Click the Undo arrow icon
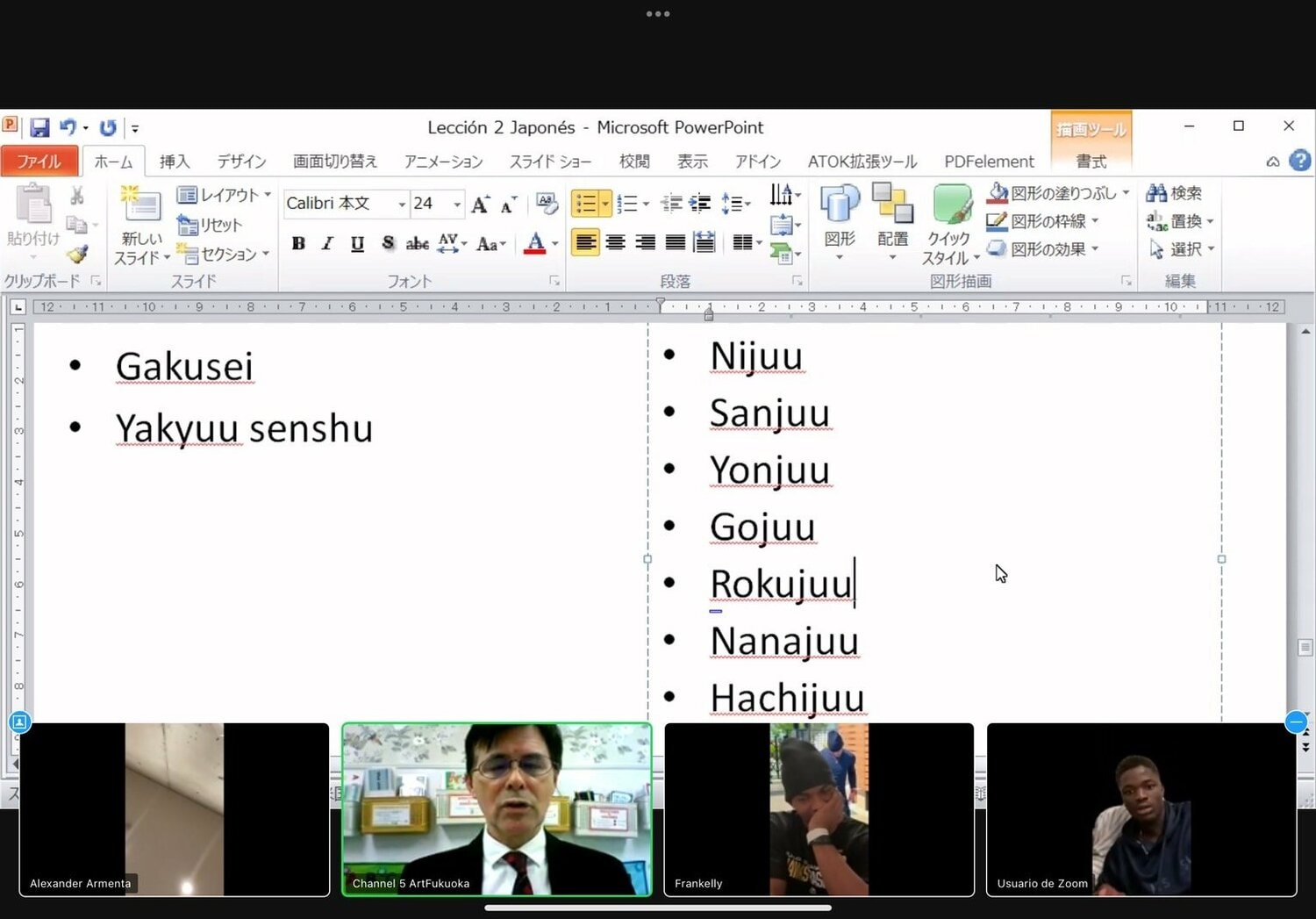This screenshot has width=1316, height=919. (68, 128)
